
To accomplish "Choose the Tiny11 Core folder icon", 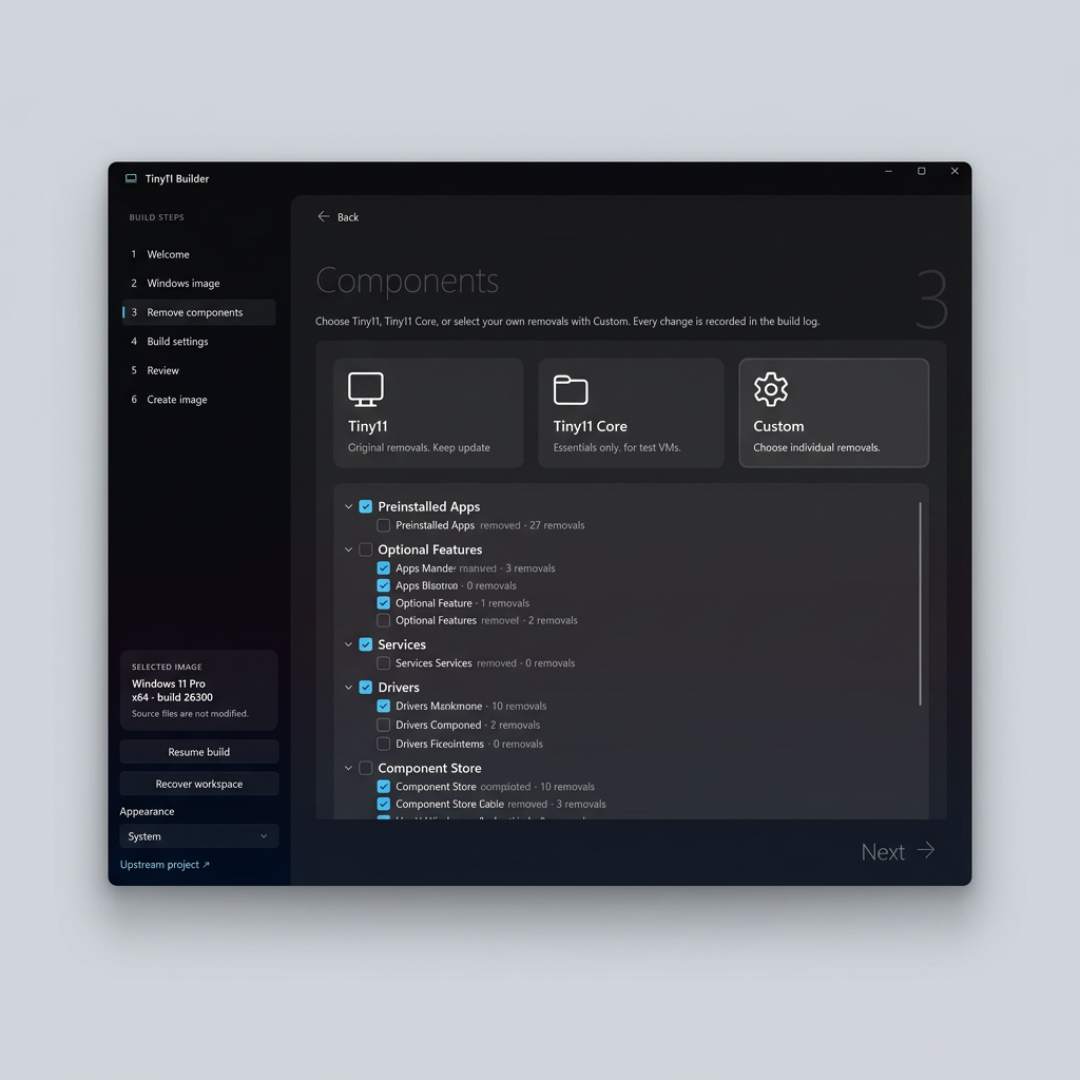I will click(570, 390).
